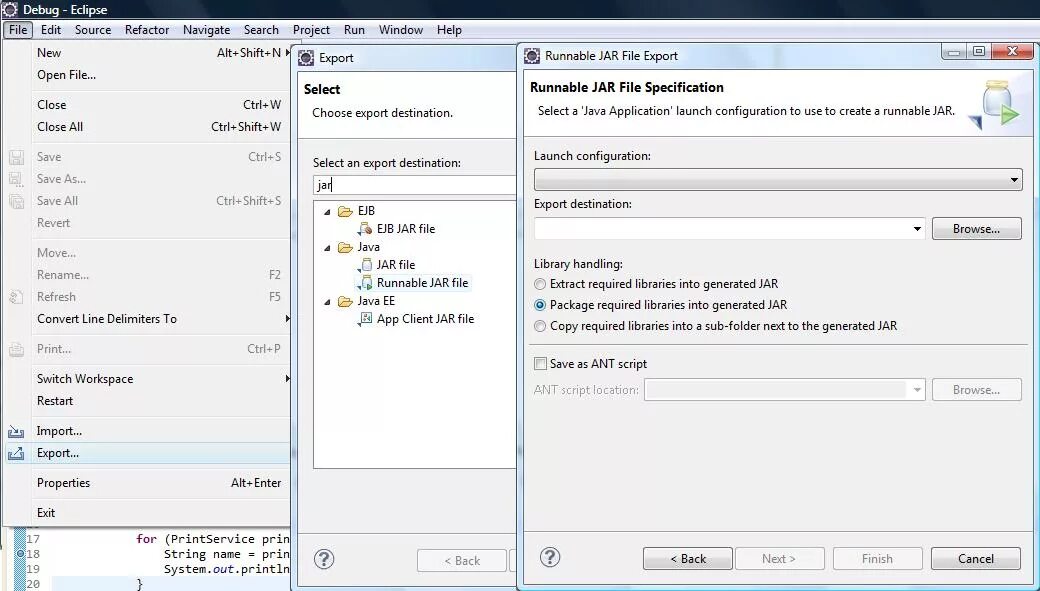Select Extract required libraries option

[x=540, y=284]
